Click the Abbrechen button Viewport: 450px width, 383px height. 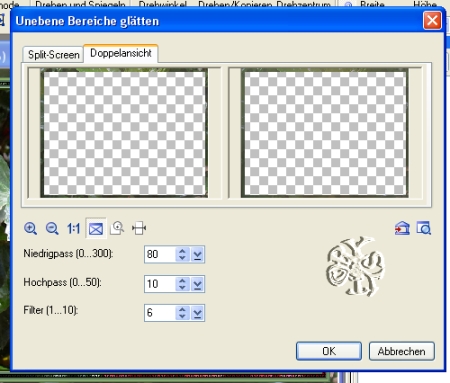(402, 351)
